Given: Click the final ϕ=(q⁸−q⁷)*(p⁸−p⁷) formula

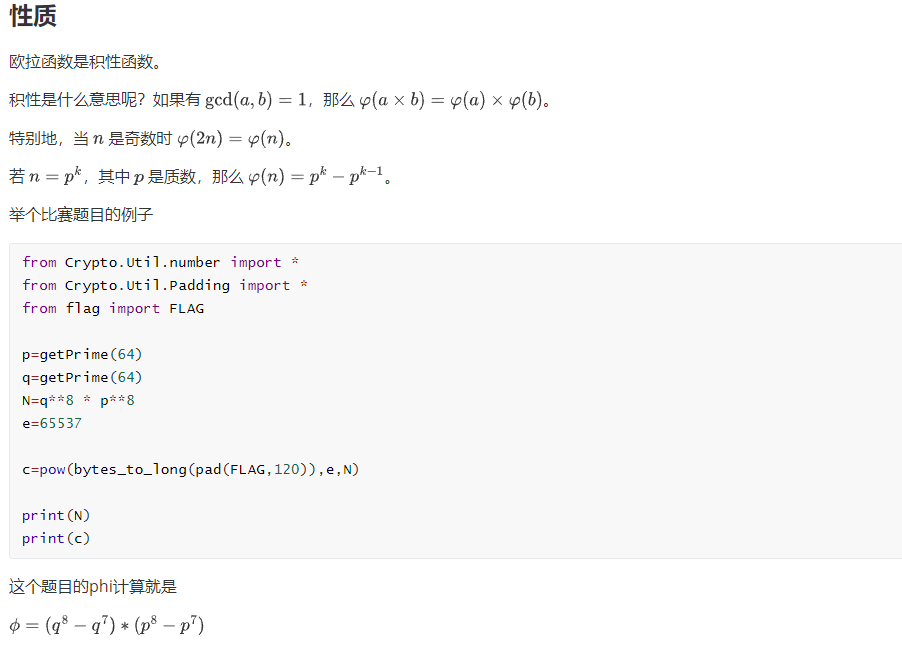Looking at the screenshot, I should pyautogui.click(x=107, y=626).
